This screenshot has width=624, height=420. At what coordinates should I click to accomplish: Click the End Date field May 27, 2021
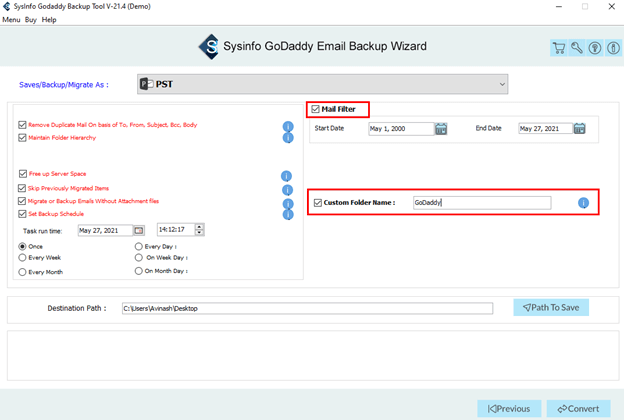point(546,129)
